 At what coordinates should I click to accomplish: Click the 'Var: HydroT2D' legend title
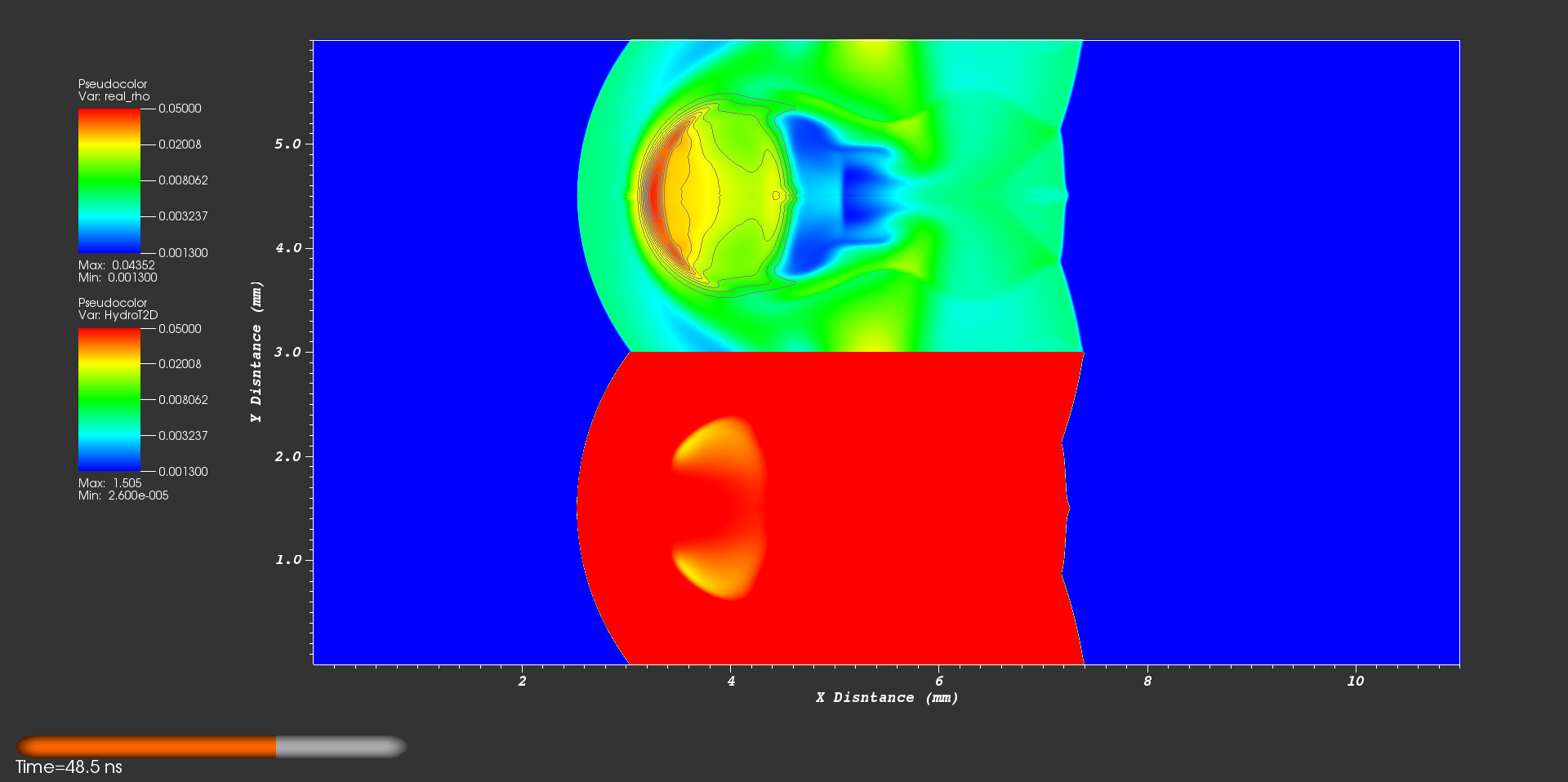[118, 315]
